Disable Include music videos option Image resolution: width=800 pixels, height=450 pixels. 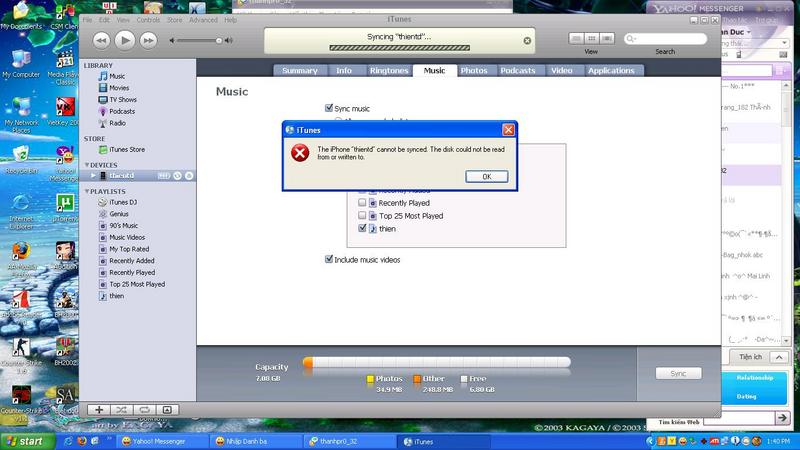[328, 259]
